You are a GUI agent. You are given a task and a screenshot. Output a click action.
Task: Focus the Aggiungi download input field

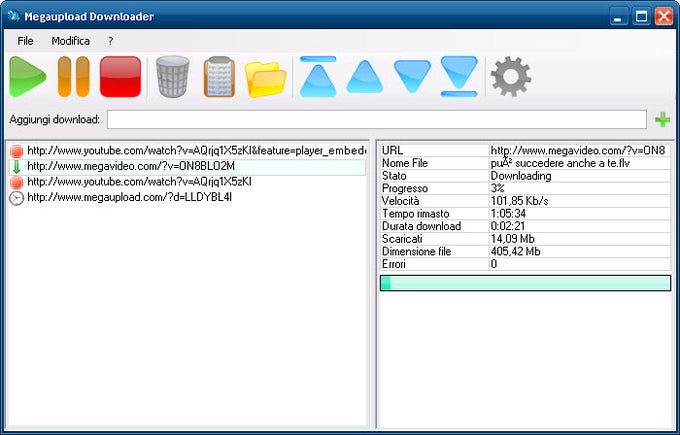(377, 119)
